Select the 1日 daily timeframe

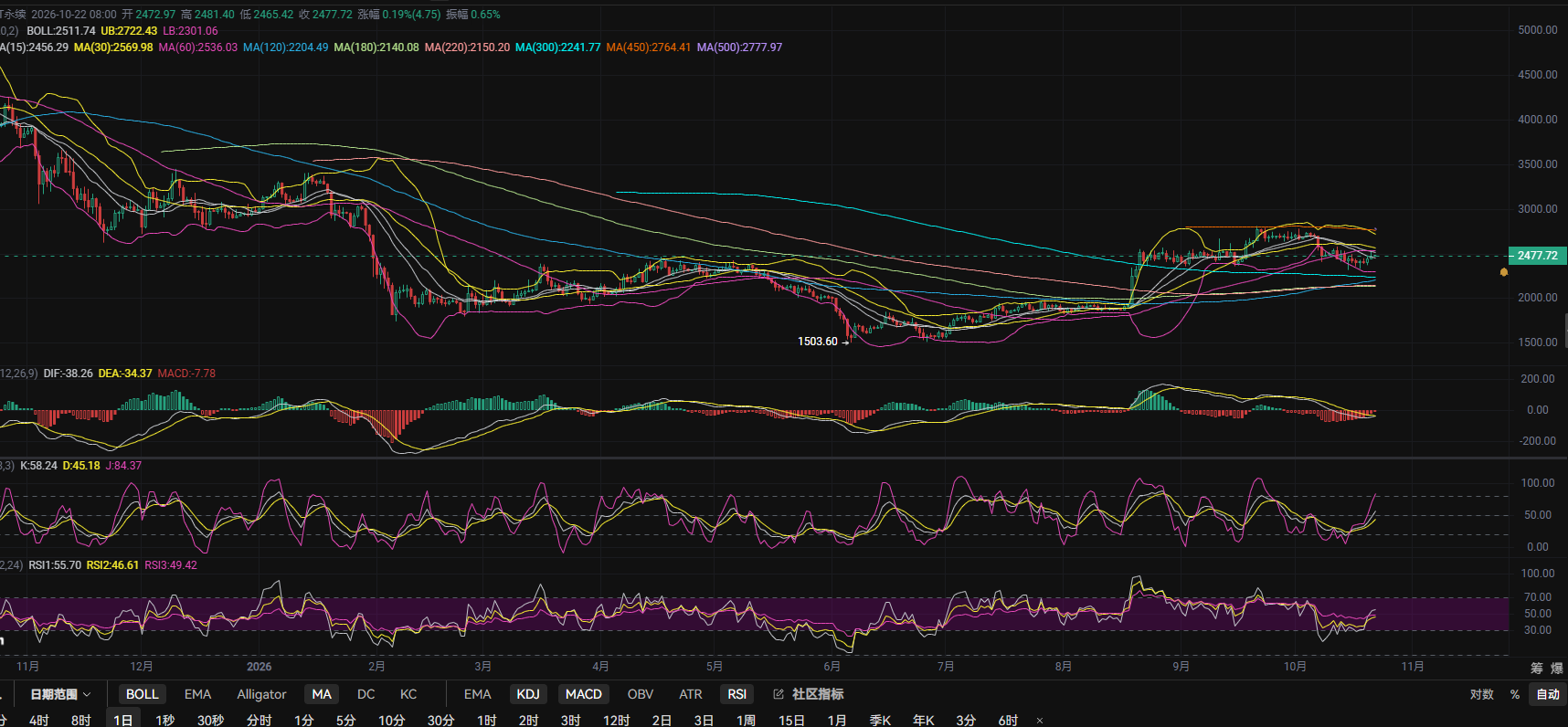(x=123, y=721)
